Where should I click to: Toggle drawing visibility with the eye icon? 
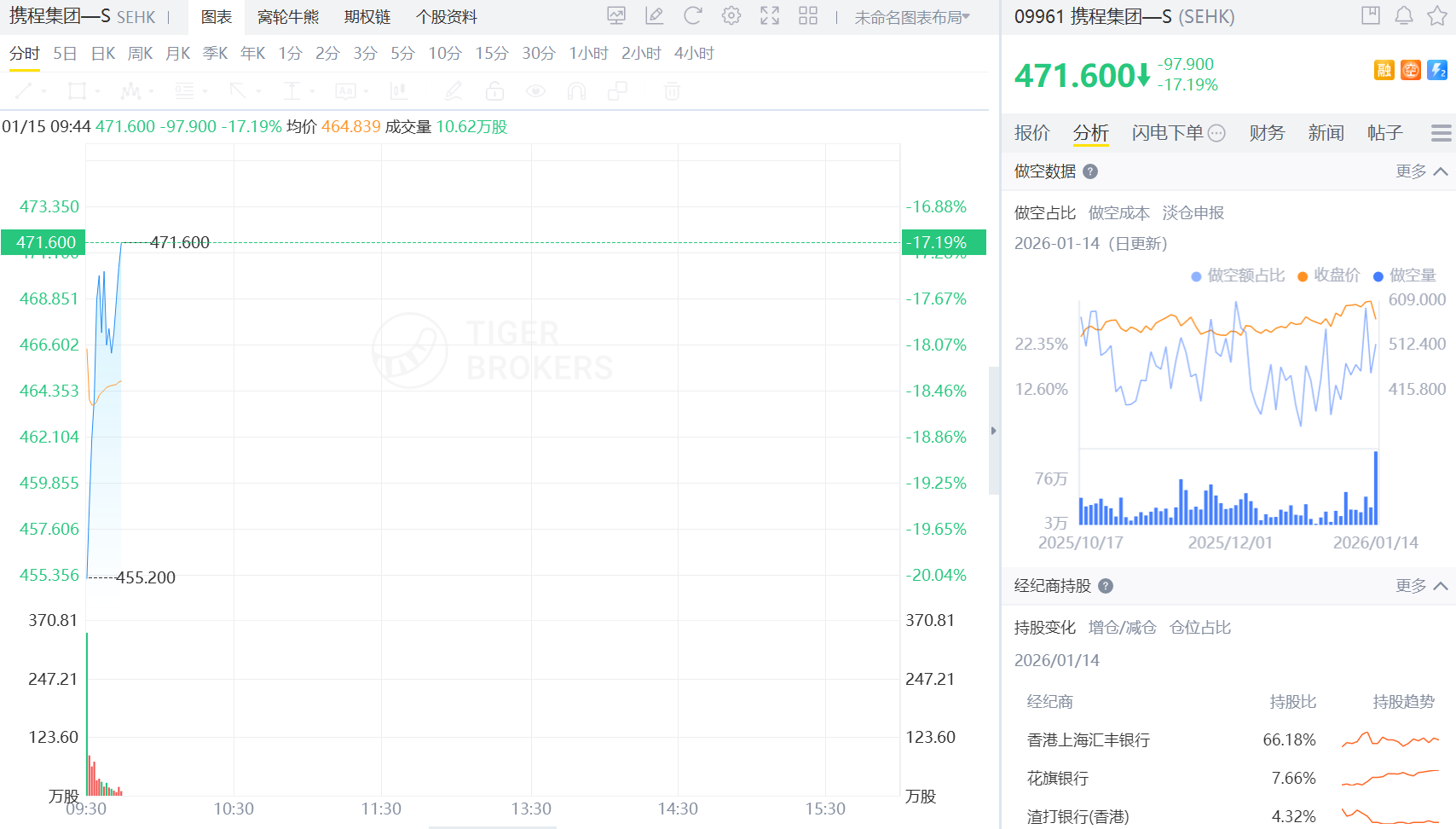pyautogui.click(x=535, y=91)
